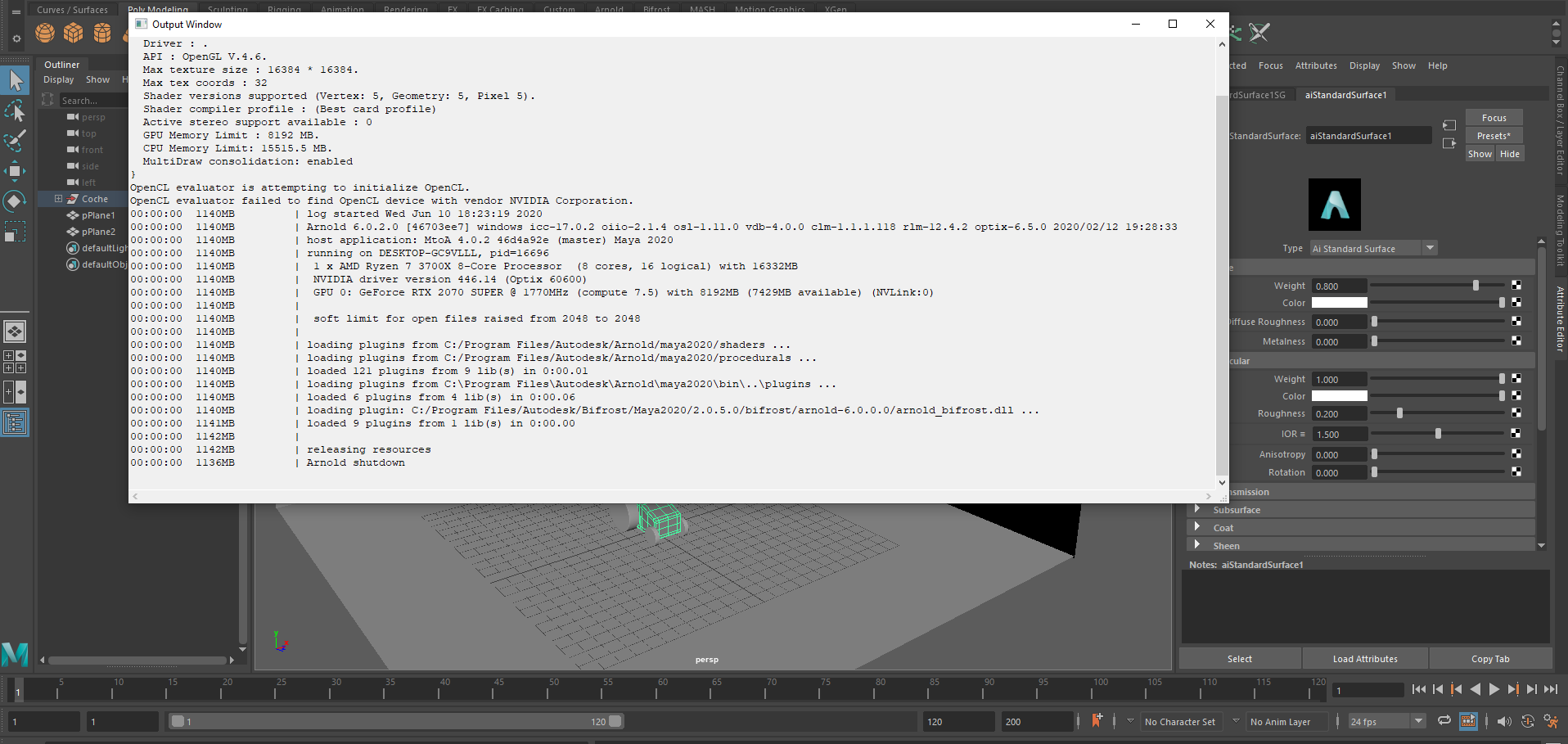Select the persp camera in Outliner
1568x744 pixels.
(93, 117)
